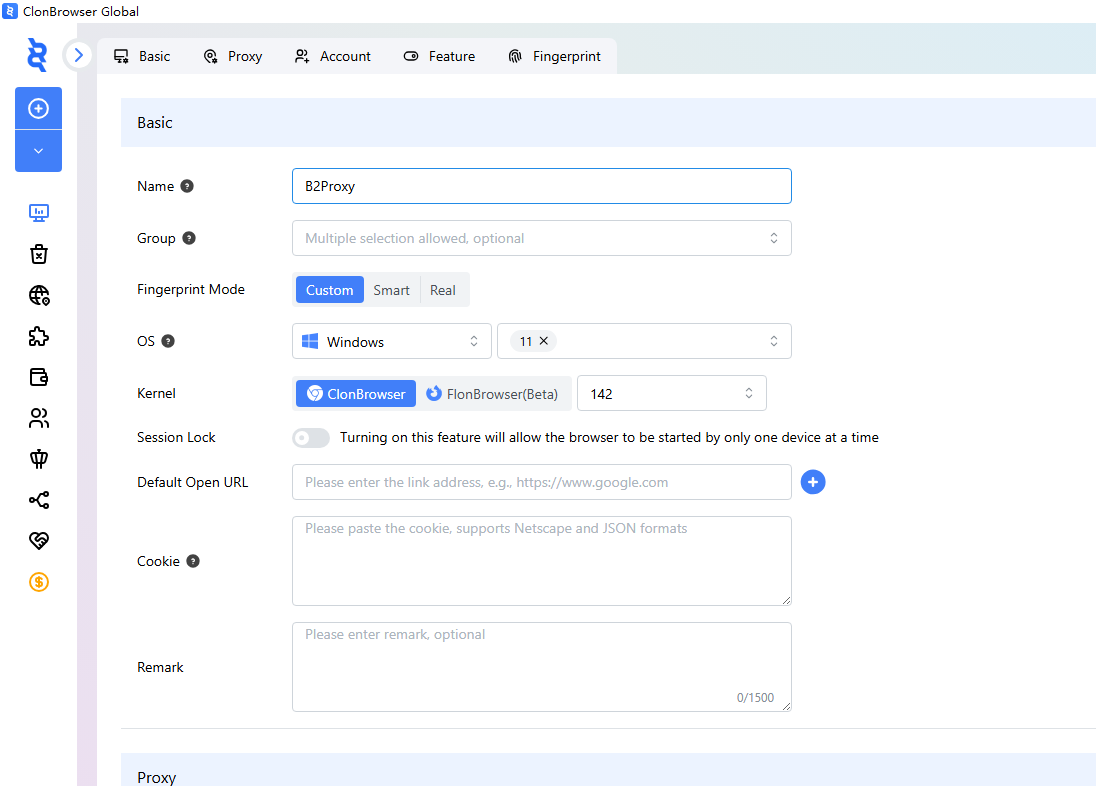
Task: Click the orange dollar coin icon
Action: [x=39, y=582]
